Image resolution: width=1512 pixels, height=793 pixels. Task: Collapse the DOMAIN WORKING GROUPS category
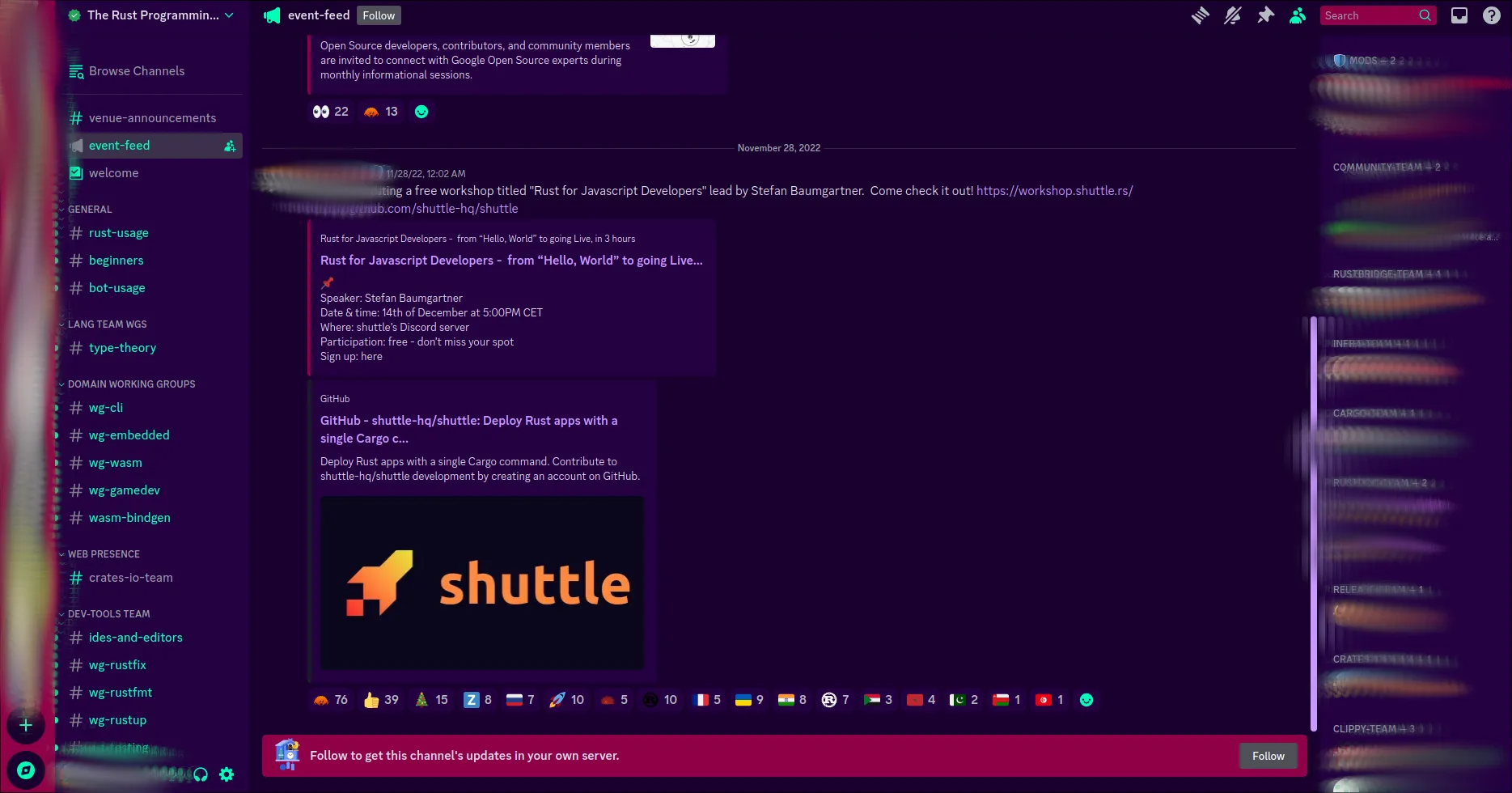click(x=131, y=384)
